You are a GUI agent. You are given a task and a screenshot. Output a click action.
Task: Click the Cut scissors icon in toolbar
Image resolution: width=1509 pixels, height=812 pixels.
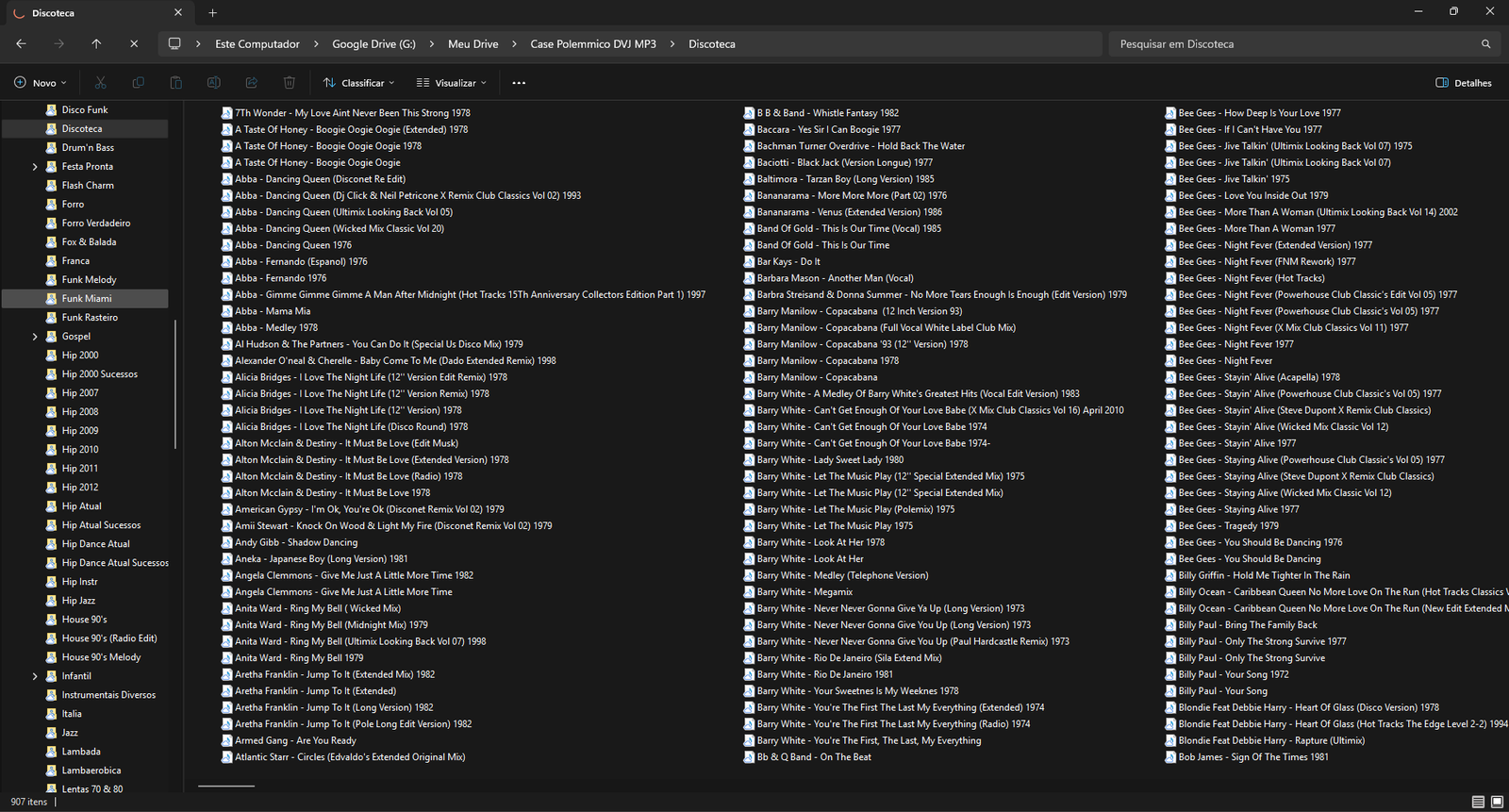click(x=101, y=83)
